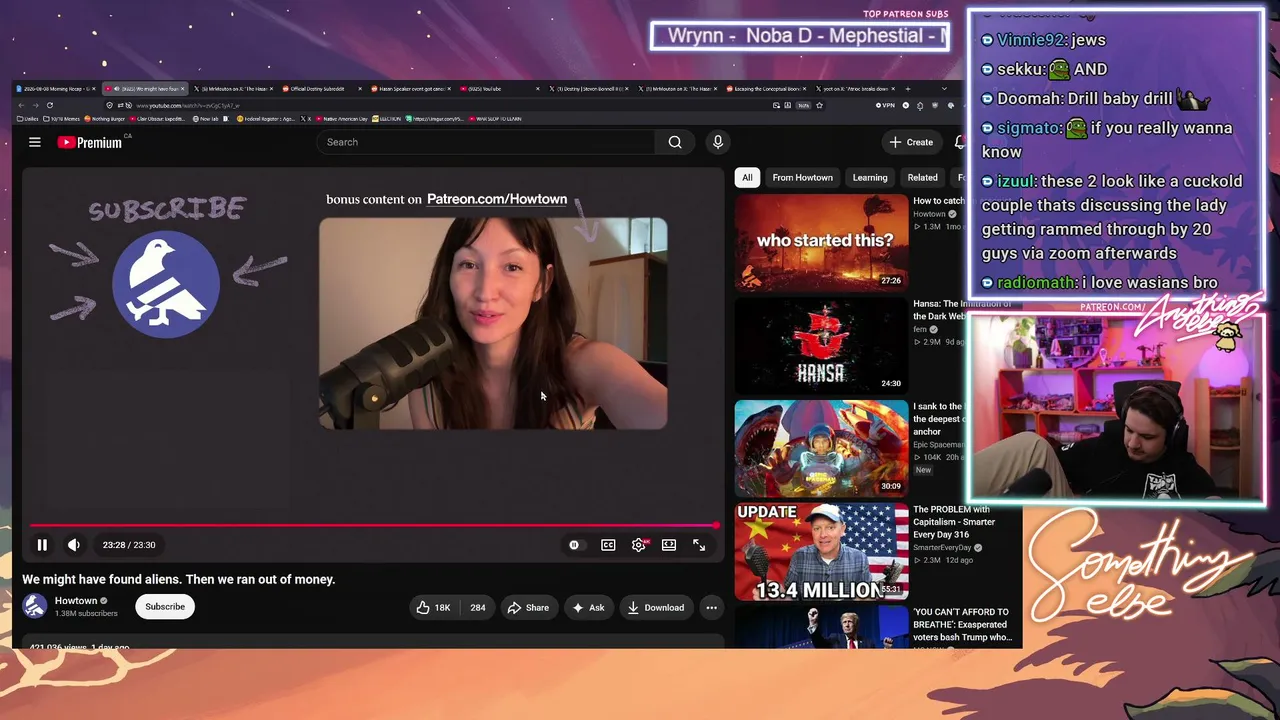Enter fullscreen mode

(x=699, y=545)
